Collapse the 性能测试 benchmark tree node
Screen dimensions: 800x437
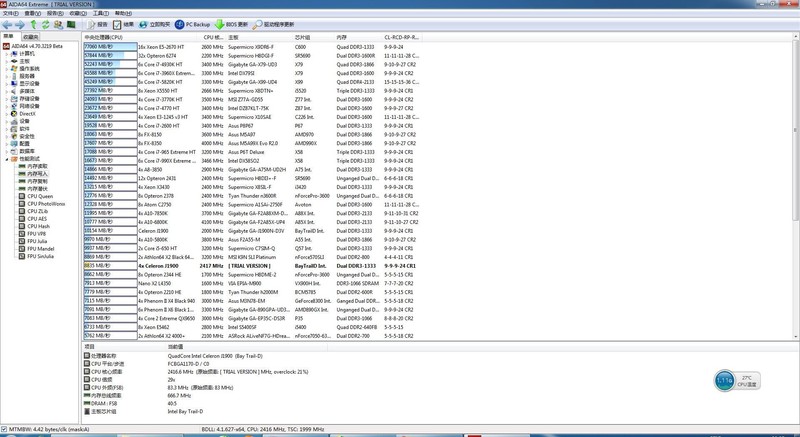(7, 159)
